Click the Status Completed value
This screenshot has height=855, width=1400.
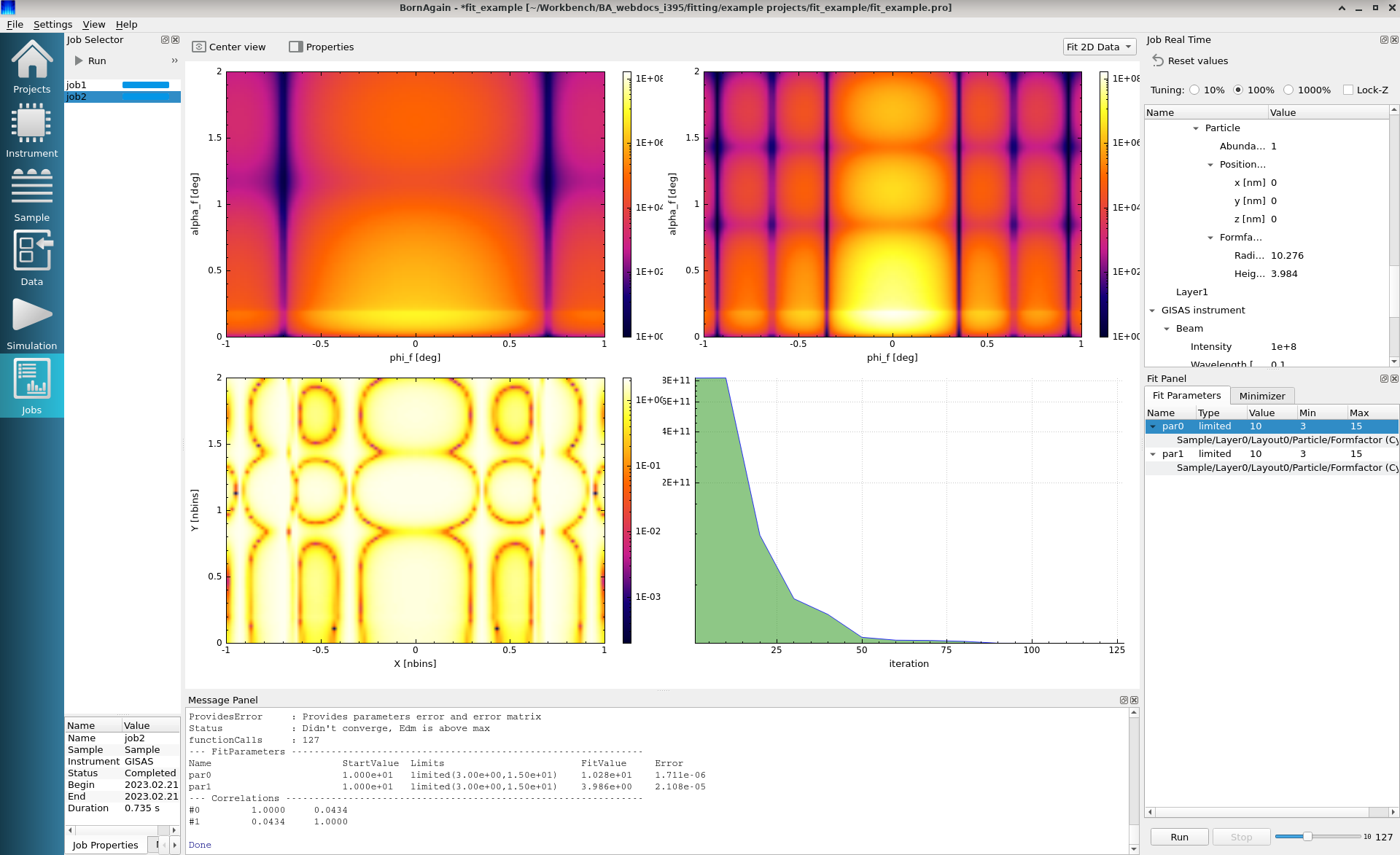click(x=150, y=773)
